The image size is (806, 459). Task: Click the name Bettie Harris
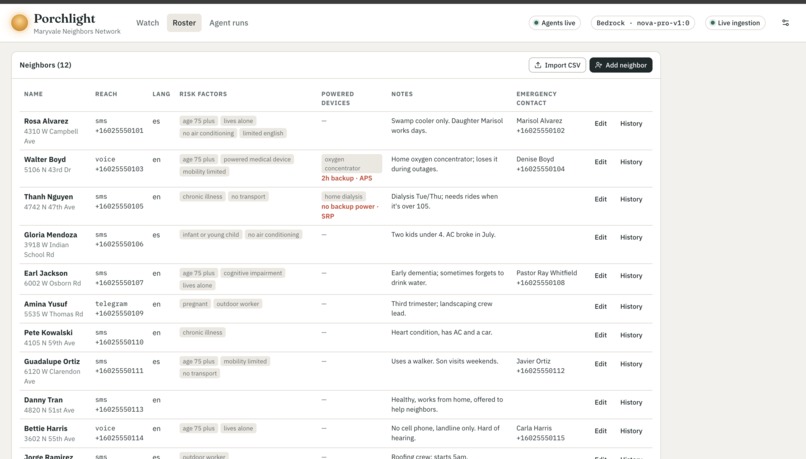[45, 428]
